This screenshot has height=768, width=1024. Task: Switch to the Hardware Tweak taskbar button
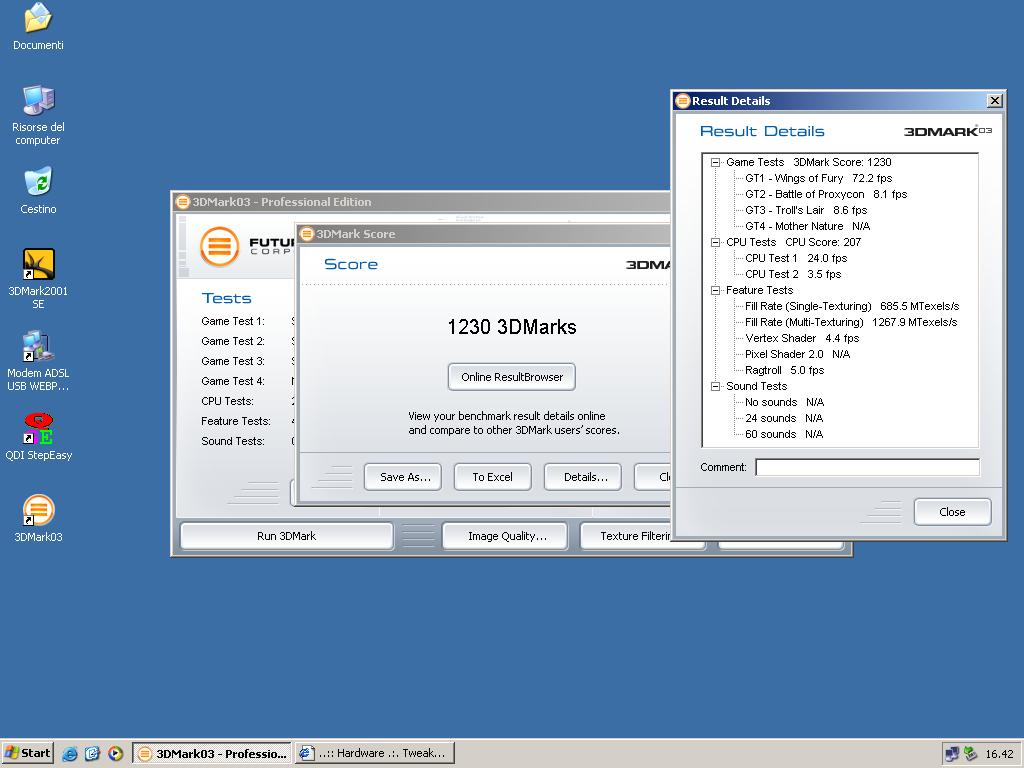(x=374, y=754)
